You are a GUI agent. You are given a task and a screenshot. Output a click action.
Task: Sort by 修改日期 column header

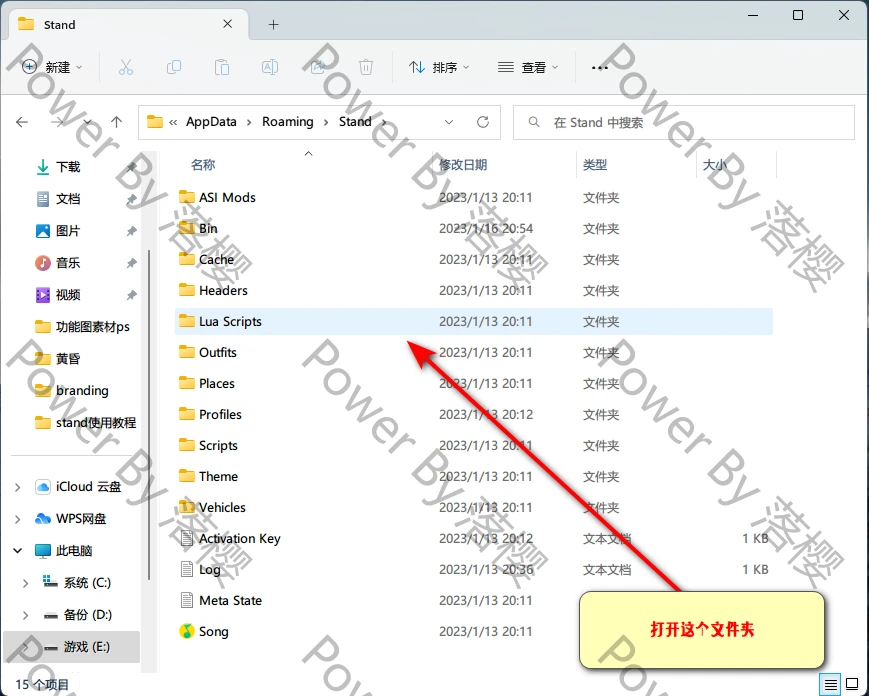(463, 165)
